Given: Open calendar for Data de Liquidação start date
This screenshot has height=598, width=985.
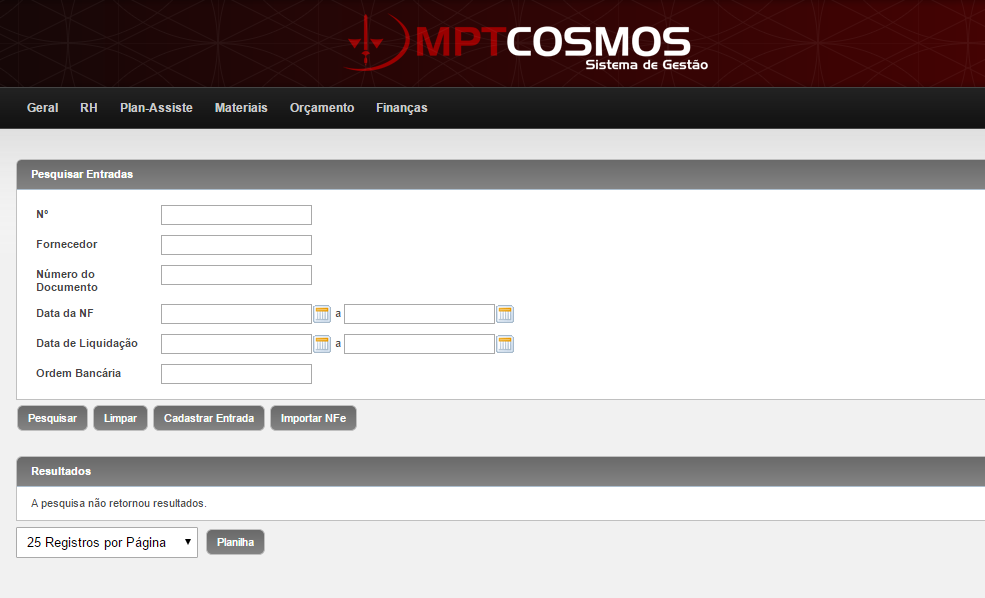Looking at the screenshot, I should (x=322, y=344).
